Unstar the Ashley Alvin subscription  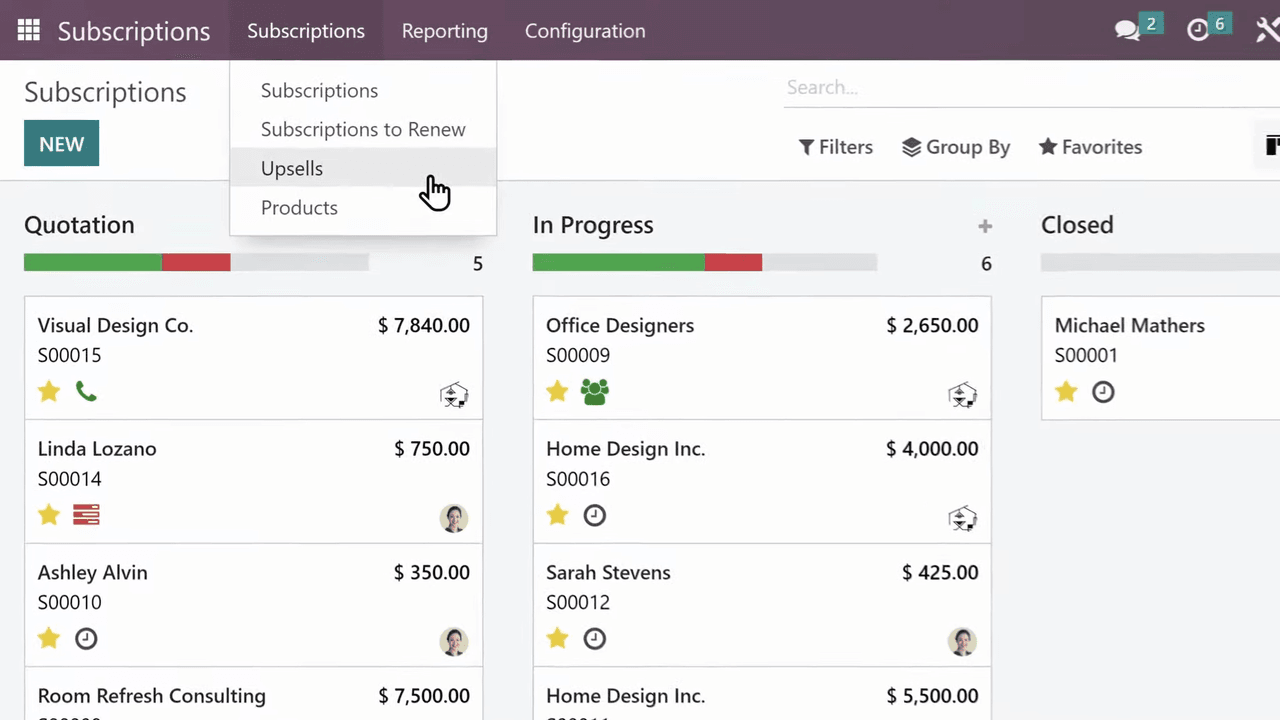coord(48,638)
